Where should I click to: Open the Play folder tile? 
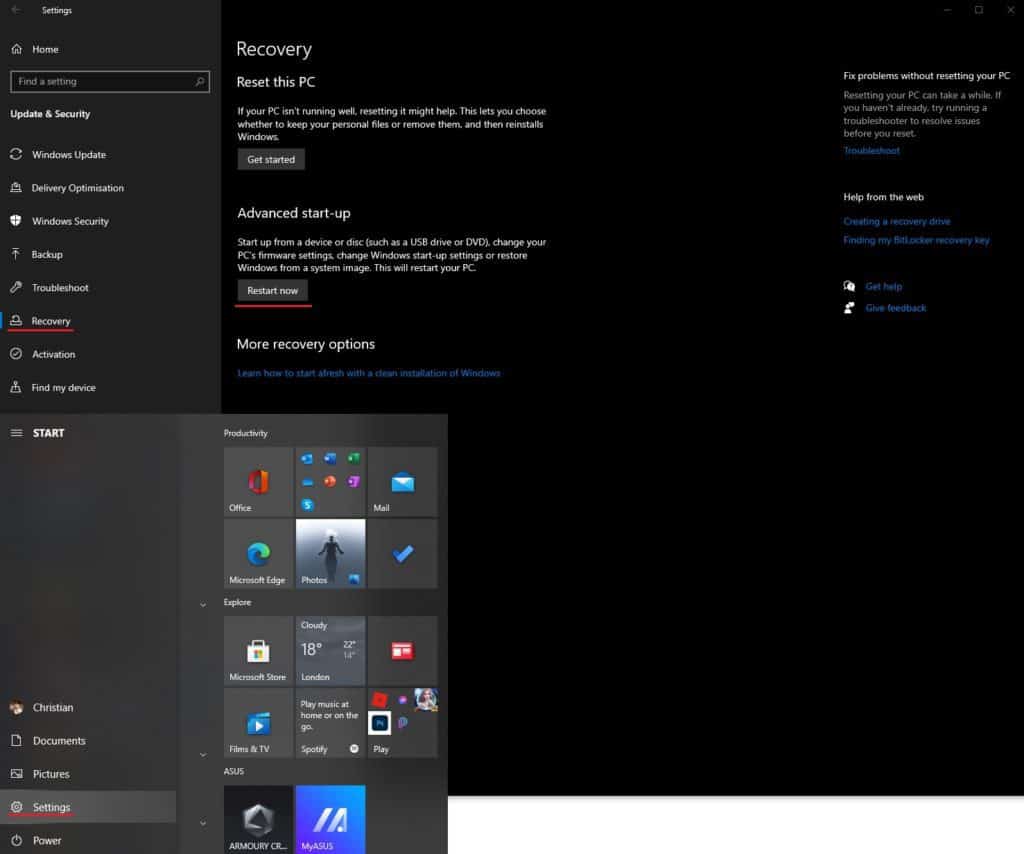[x=402, y=723]
